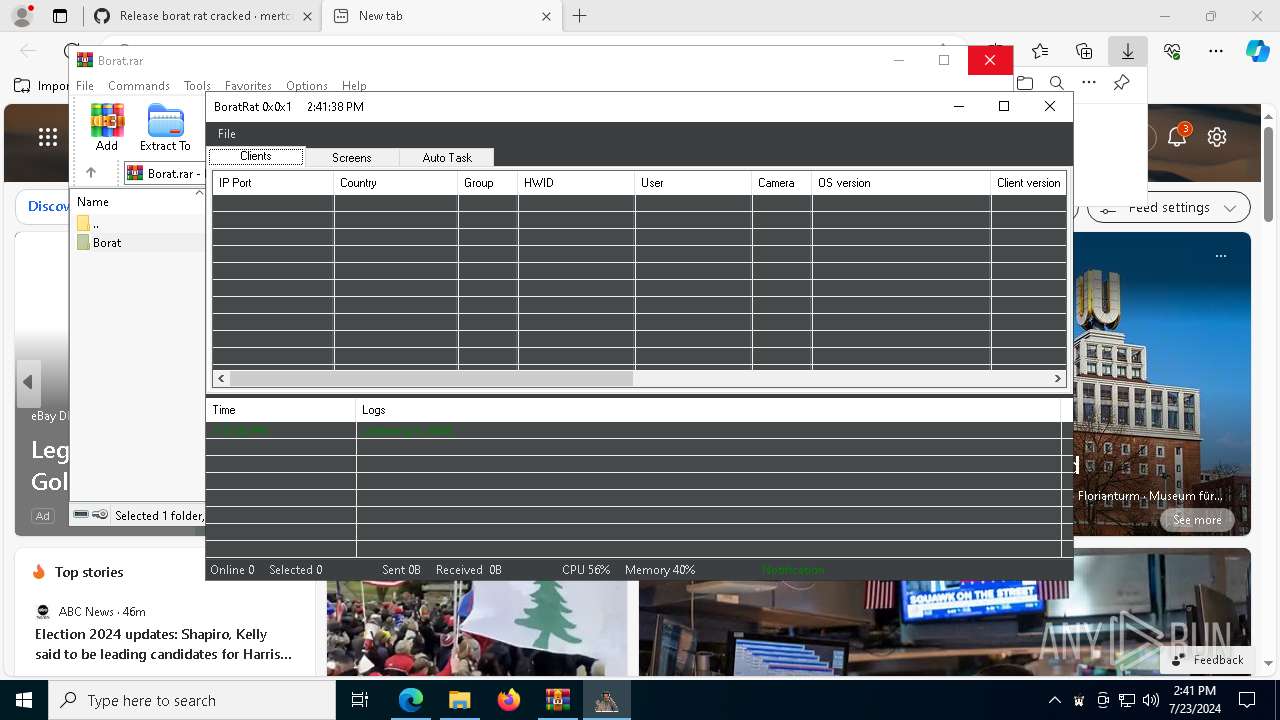This screenshot has height=720, width=1280.
Task: Click the Logs column header
Action: [x=708, y=410]
